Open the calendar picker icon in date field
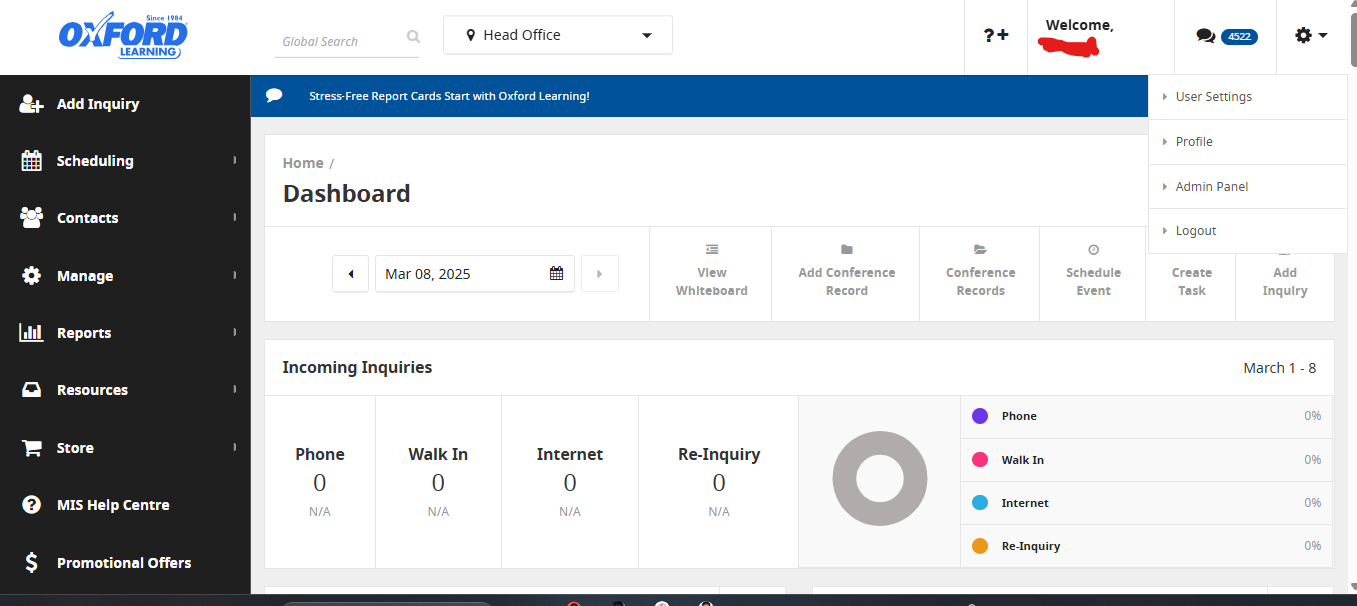 [x=557, y=273]
